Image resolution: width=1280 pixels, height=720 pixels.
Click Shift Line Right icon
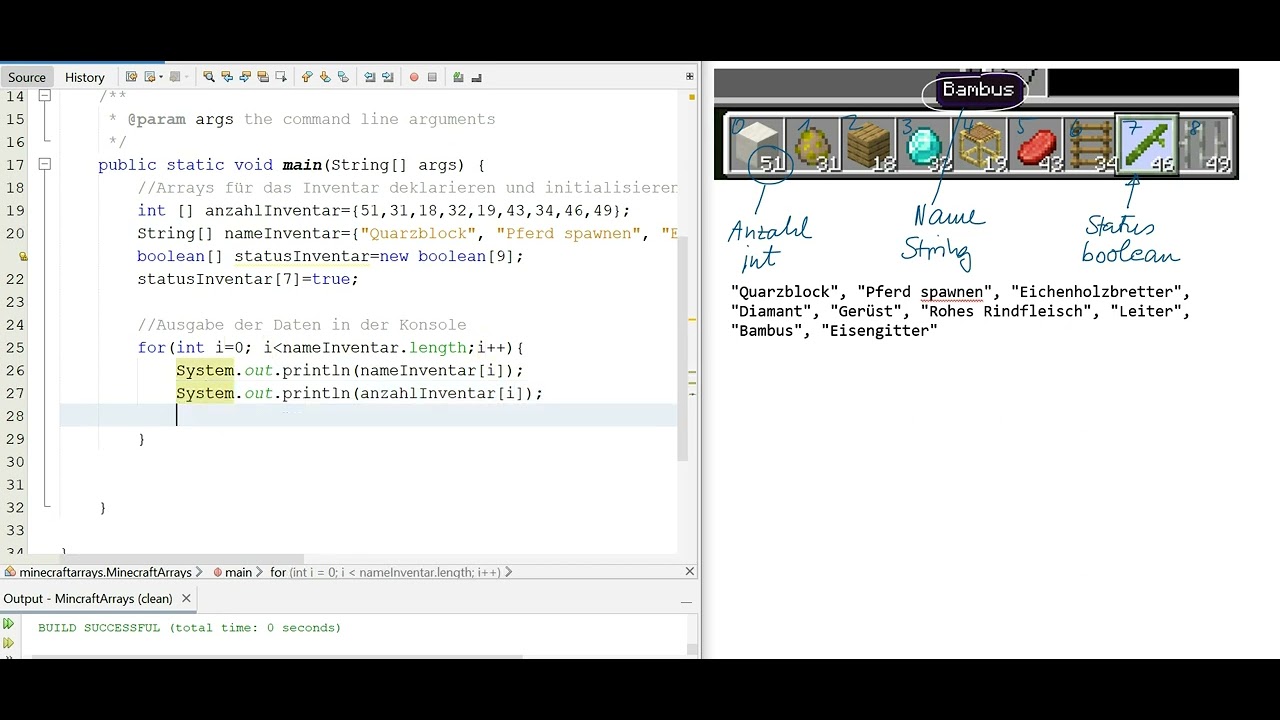click(387, 77)
